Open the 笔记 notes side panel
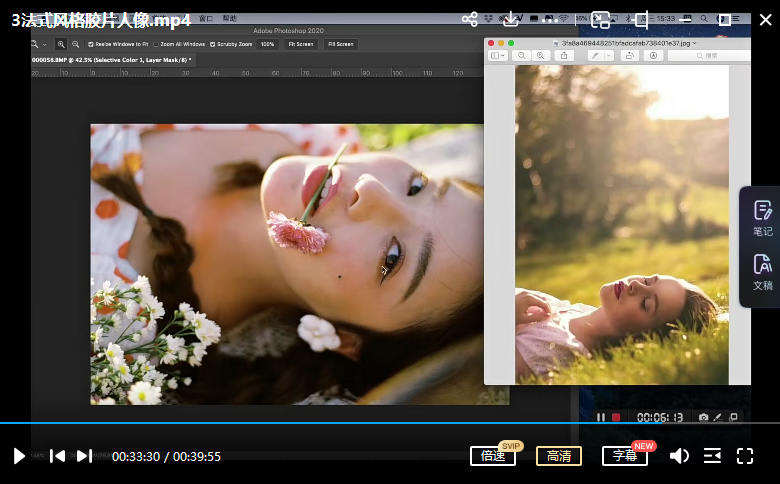Image resolution: width=780 pixels, height=484 pixels. tap(762, 217)
